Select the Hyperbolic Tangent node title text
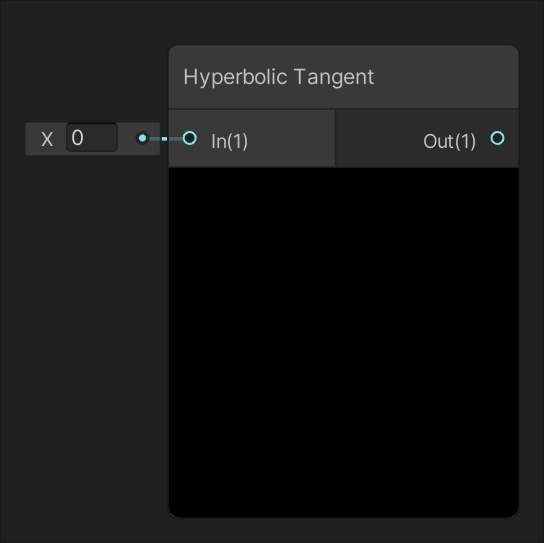Viewport: 544px width, 543px height. pyautogui.click(x=279, y=77)
